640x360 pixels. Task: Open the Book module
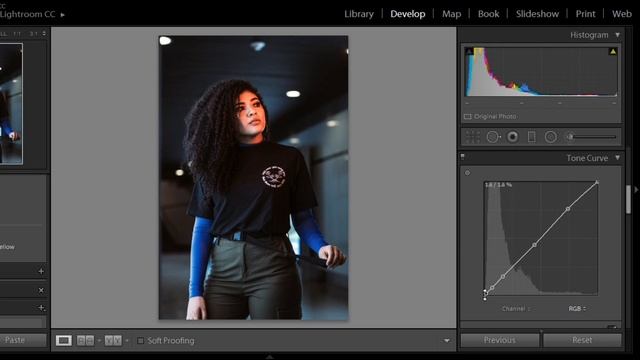[x=488, y=14]
